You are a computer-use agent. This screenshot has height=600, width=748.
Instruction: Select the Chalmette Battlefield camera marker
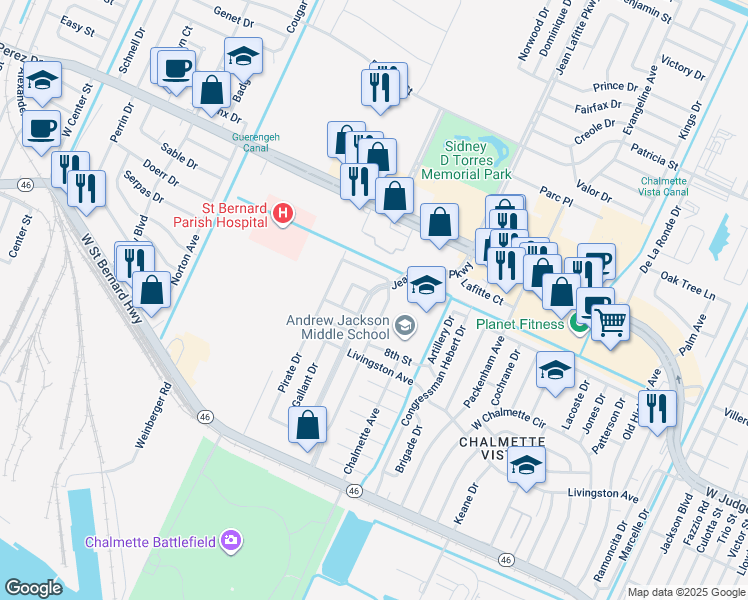point(231,542)
